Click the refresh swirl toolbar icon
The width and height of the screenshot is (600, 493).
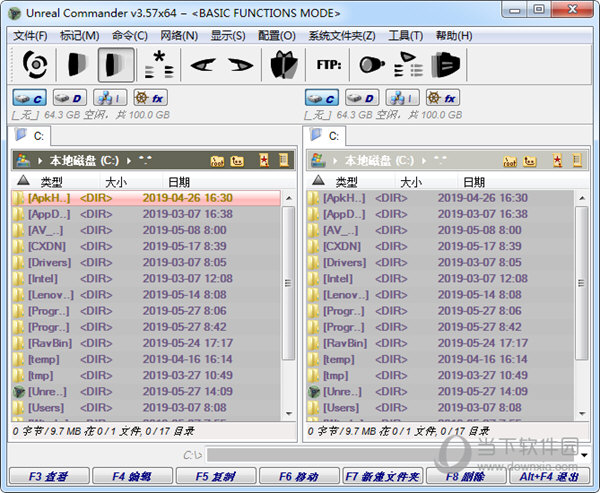tap(35, 64)
